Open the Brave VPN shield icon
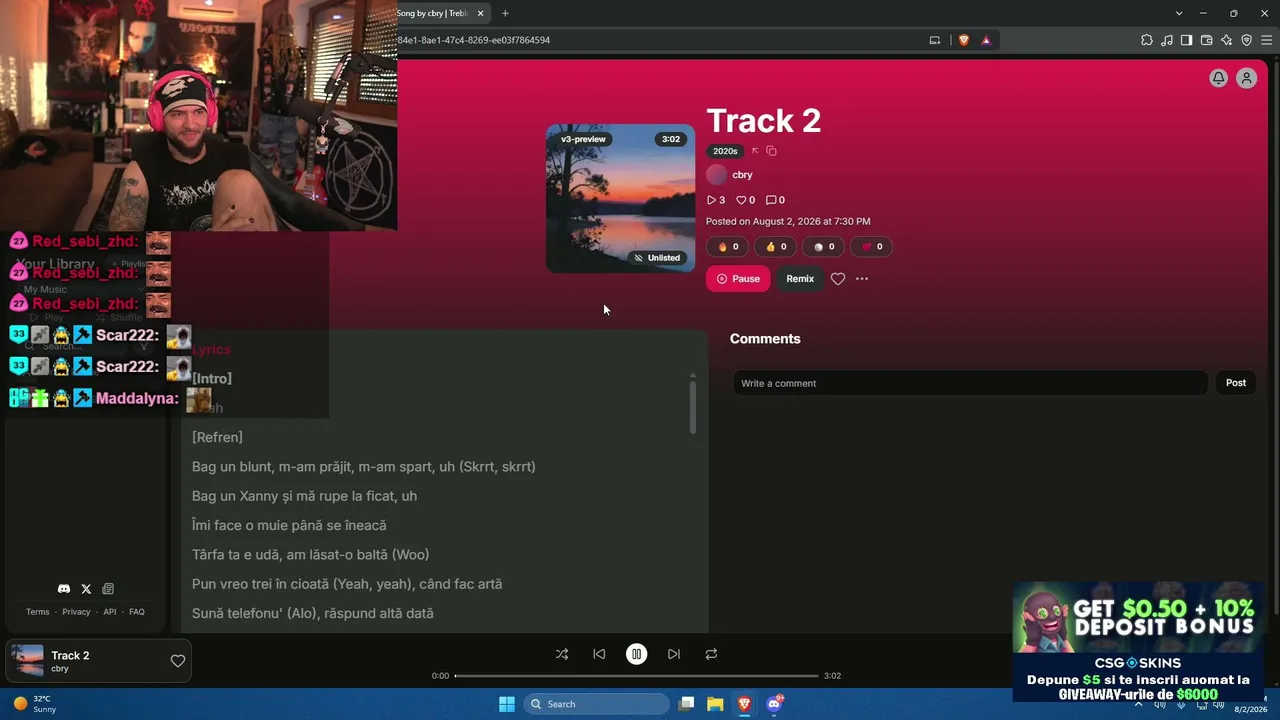Viewport: 1280px width, 720px height. tap(1246, 40)
